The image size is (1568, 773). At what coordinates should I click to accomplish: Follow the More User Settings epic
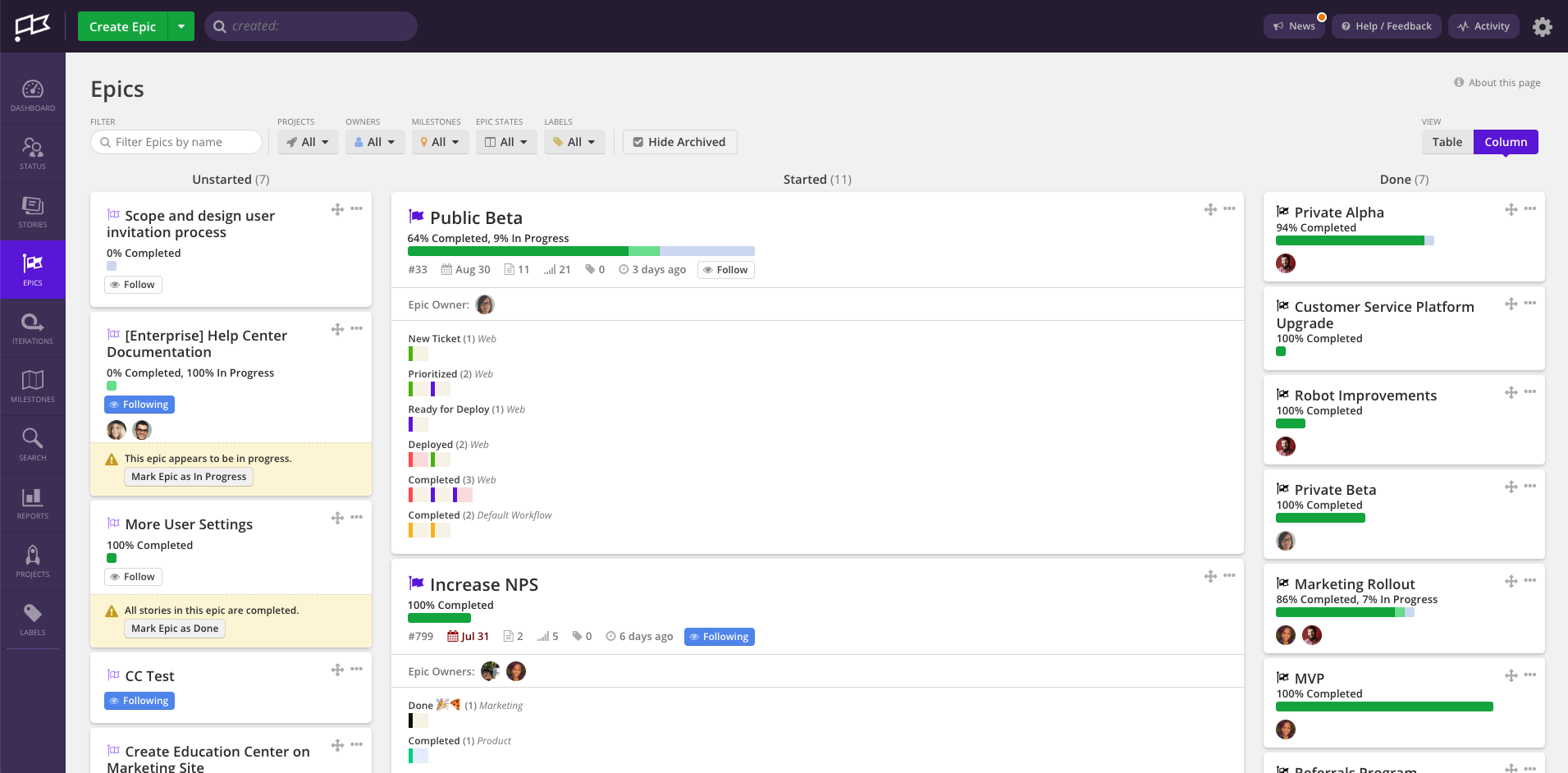tap(133, 577)
